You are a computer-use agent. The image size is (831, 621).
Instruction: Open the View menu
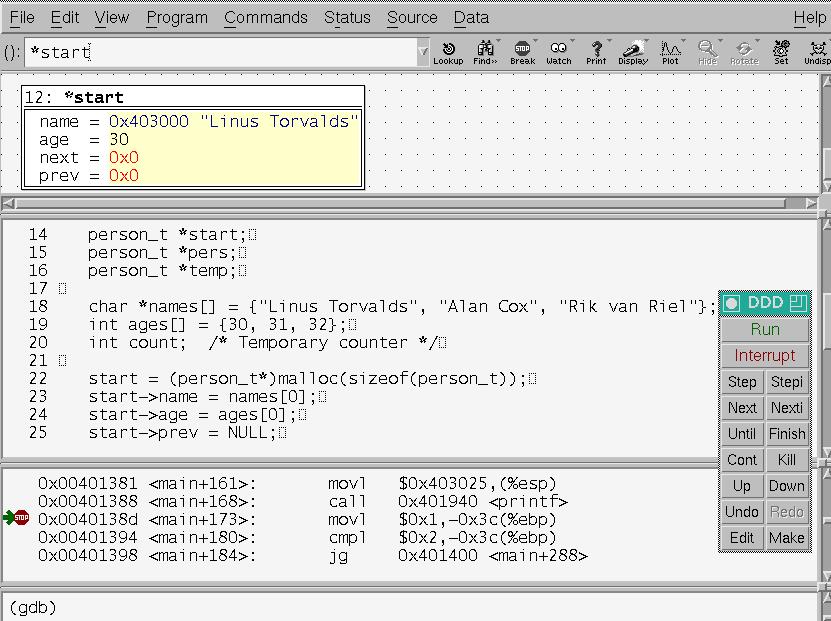click(112, 17)
